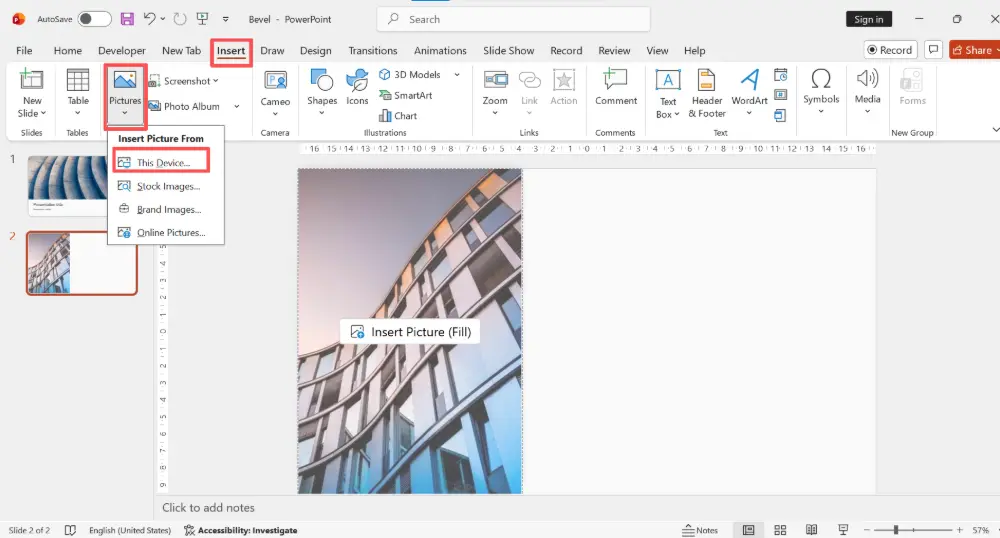Open the Zoom insert tool
Image resolution: width=1000 pixels, height=538 pixels.
(x=495, y=94)
